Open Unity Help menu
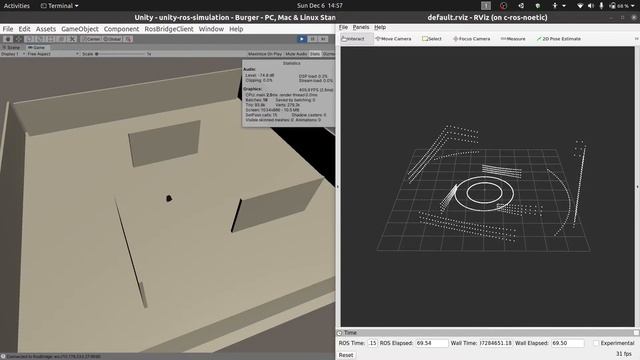 [236, 29]
